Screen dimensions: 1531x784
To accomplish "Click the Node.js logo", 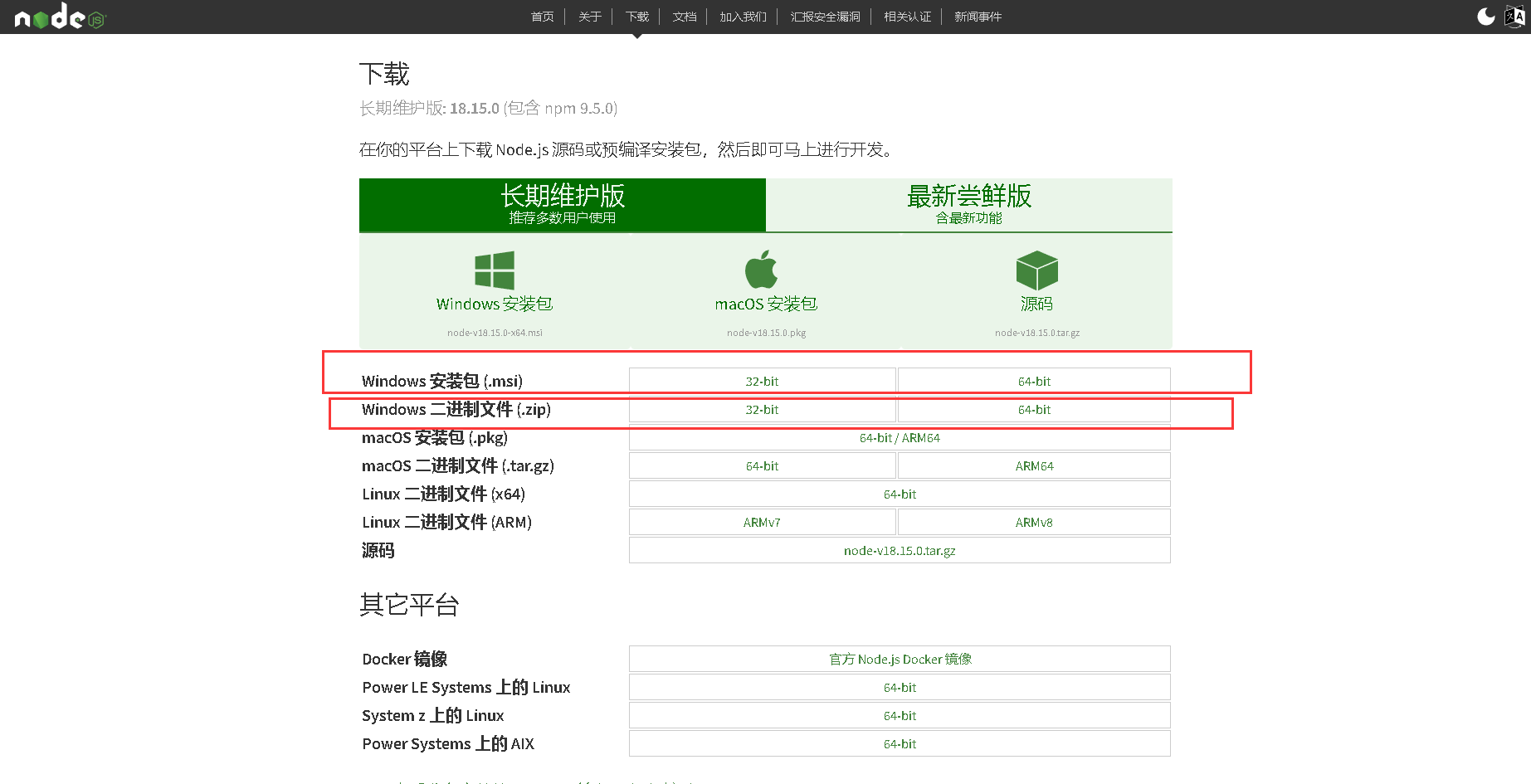I will pyautogui.click(x=61, y=17).
